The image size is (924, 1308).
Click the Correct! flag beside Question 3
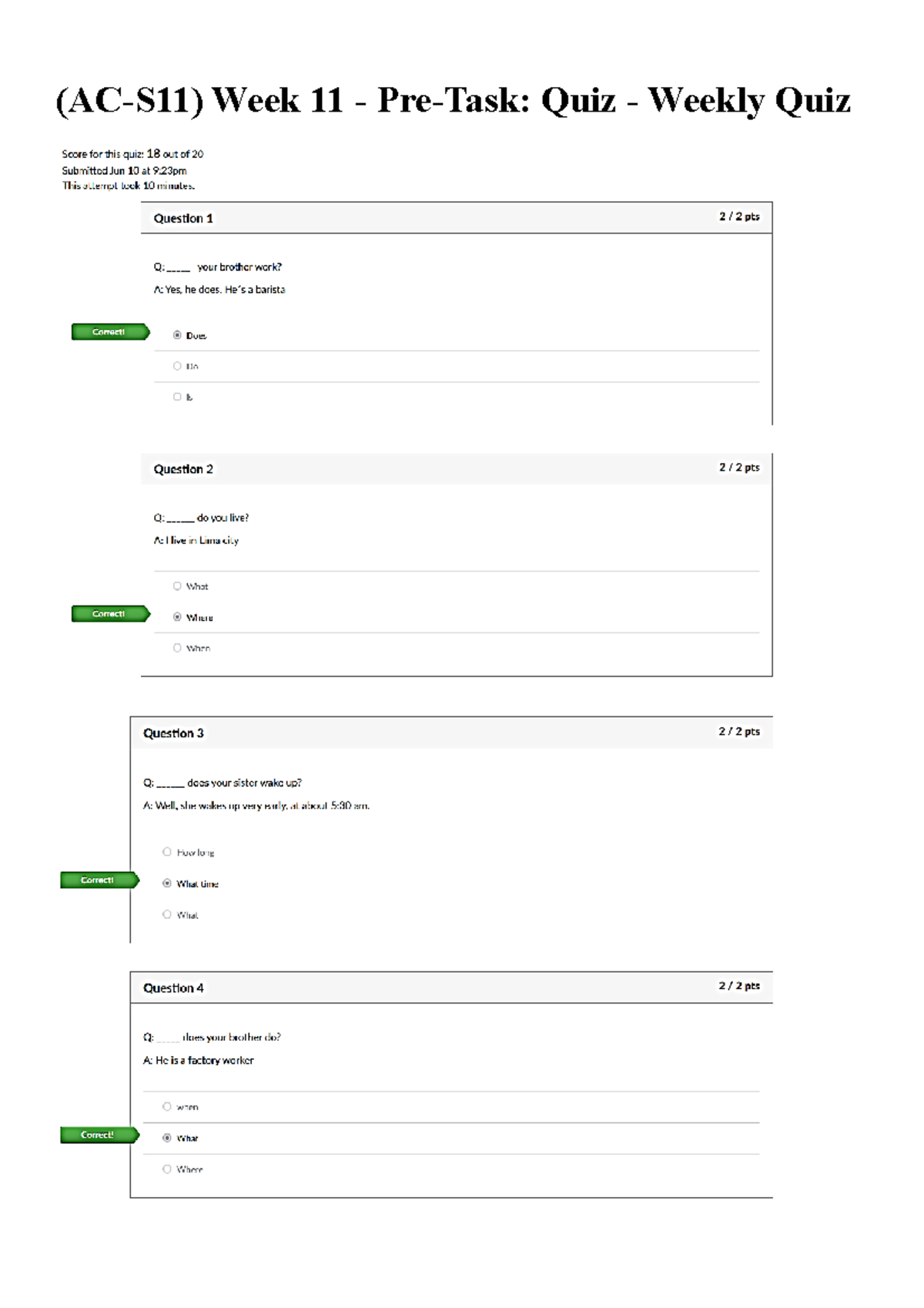click(99, 880)
